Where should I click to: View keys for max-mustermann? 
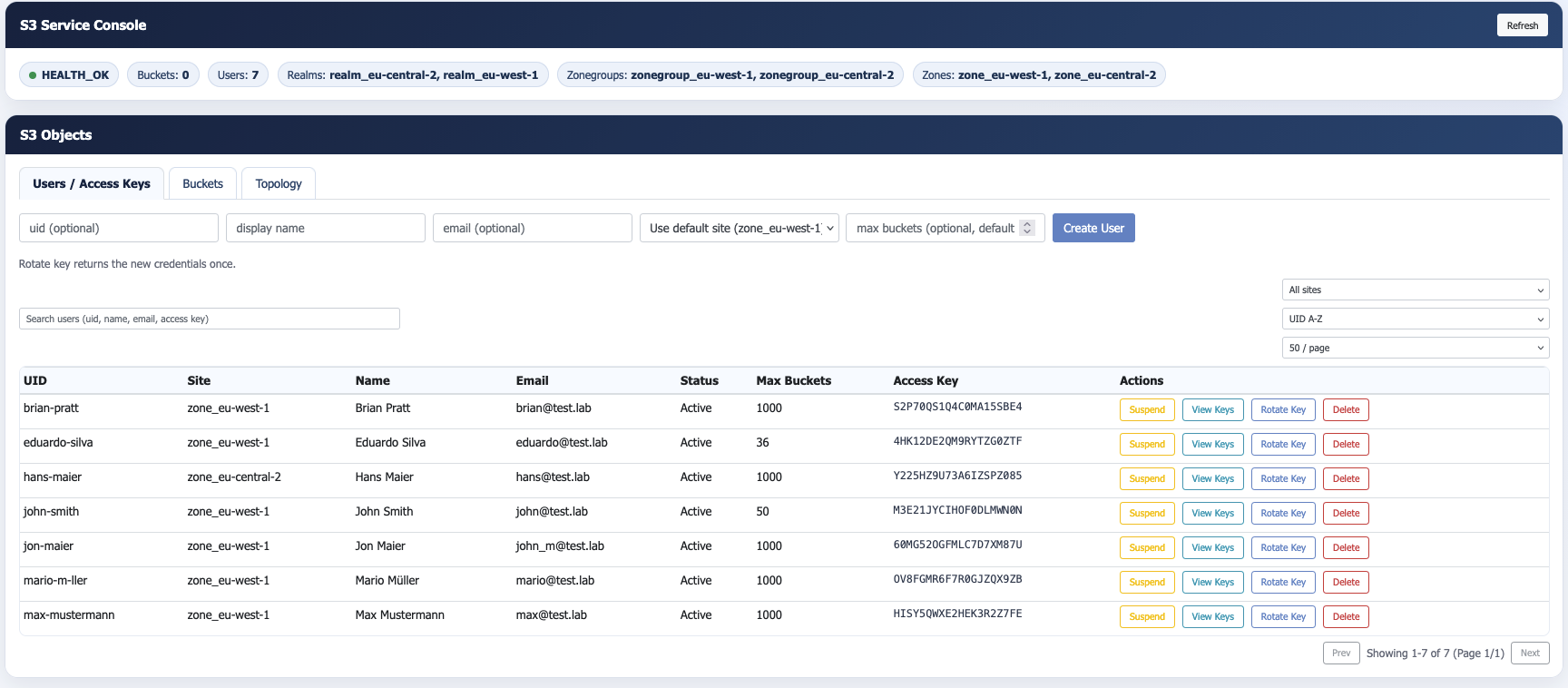pyautogui.click(x=1212, y=616)
